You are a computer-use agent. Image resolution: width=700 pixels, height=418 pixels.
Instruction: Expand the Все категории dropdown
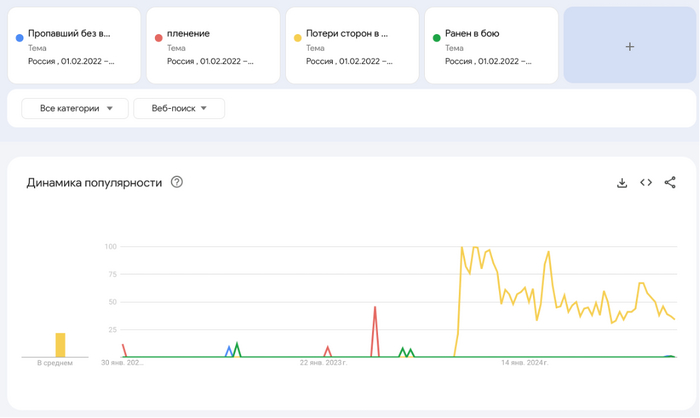pos(75,108)
